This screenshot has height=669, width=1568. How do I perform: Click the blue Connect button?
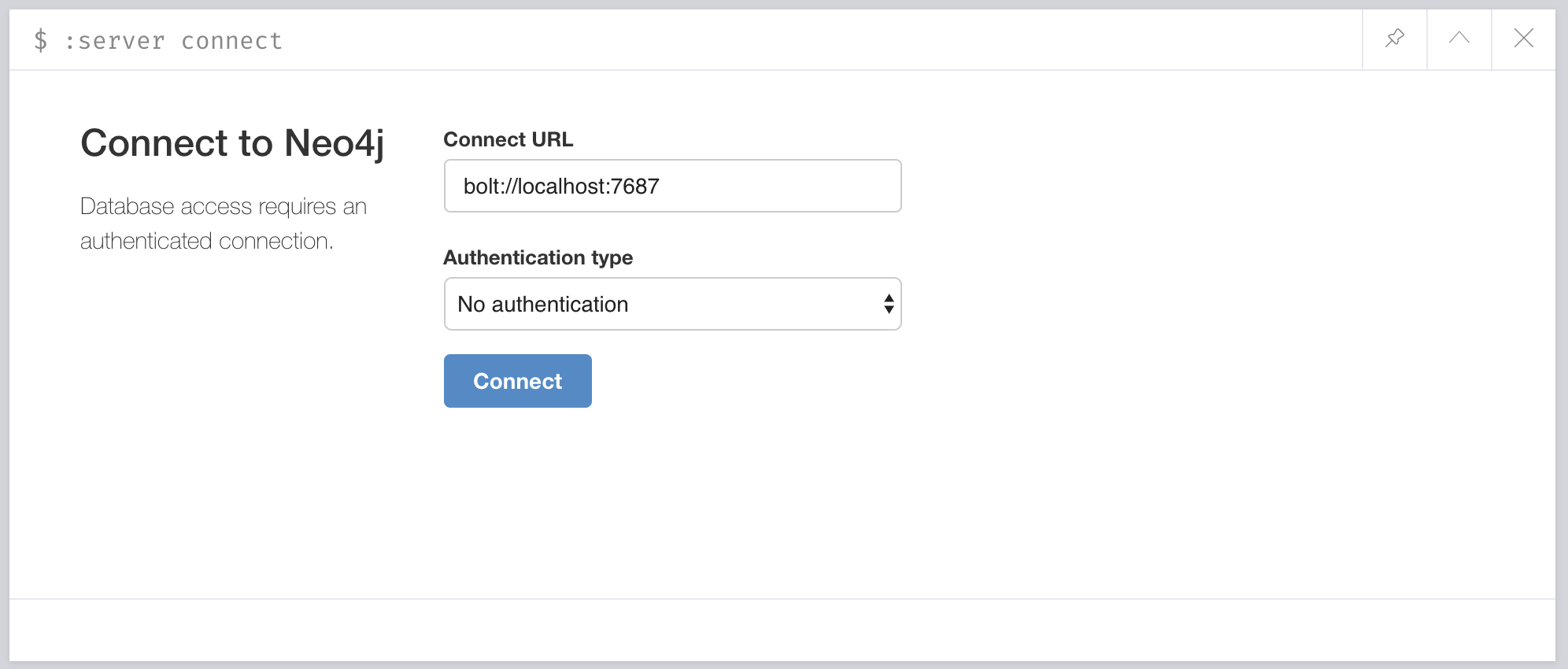pos(517,381)
